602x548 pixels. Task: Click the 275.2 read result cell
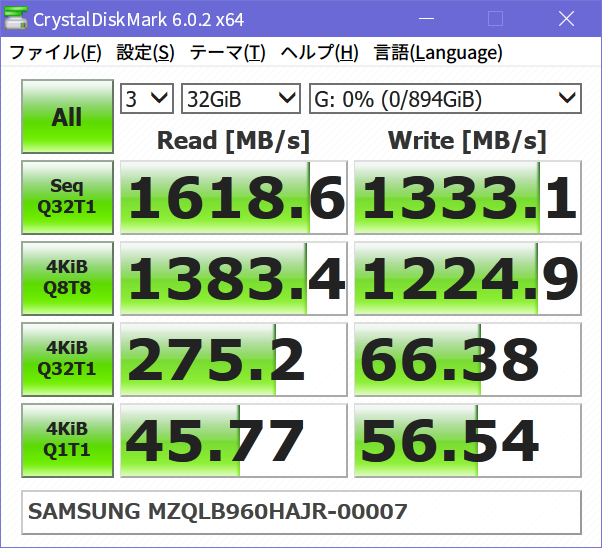232,360
